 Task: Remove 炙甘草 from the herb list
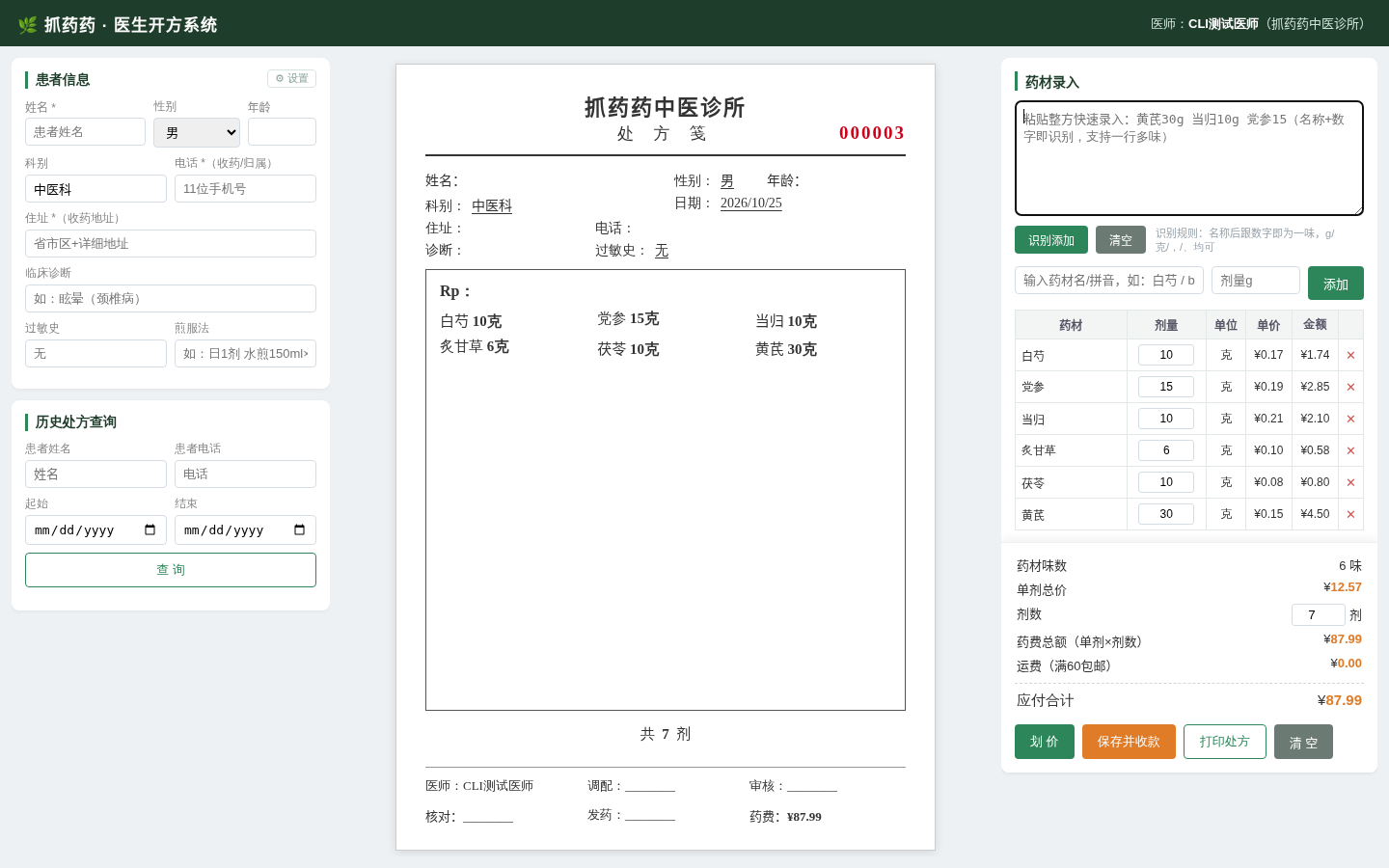click(1350, 450)
